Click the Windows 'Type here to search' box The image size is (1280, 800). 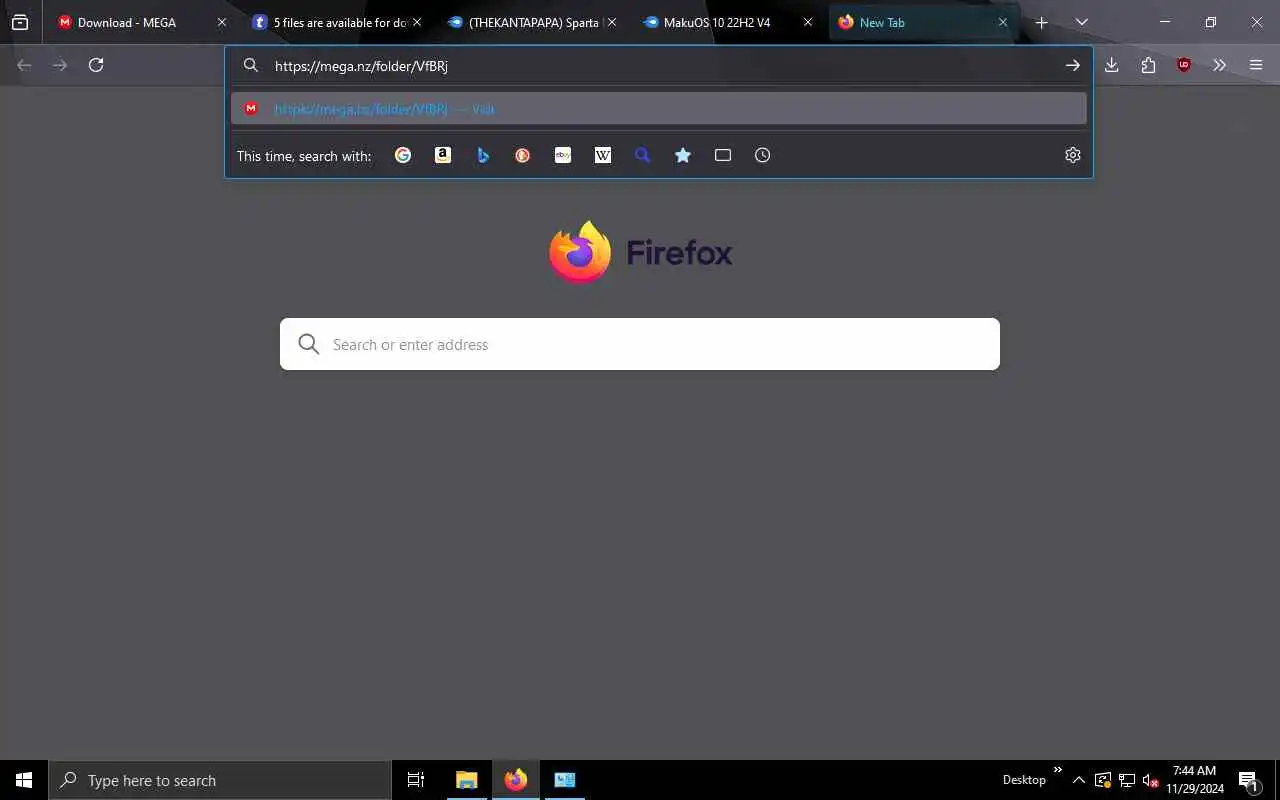point(220,780)
